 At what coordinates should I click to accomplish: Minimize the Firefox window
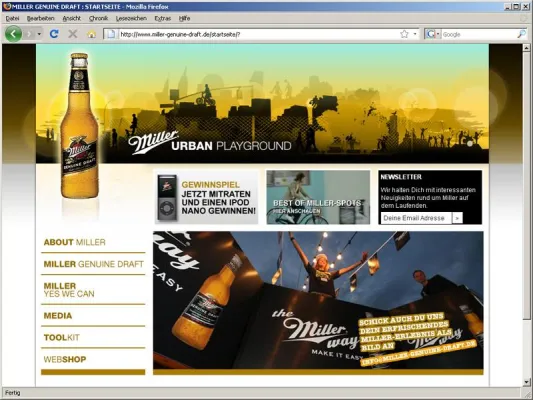tap(508, 6)
